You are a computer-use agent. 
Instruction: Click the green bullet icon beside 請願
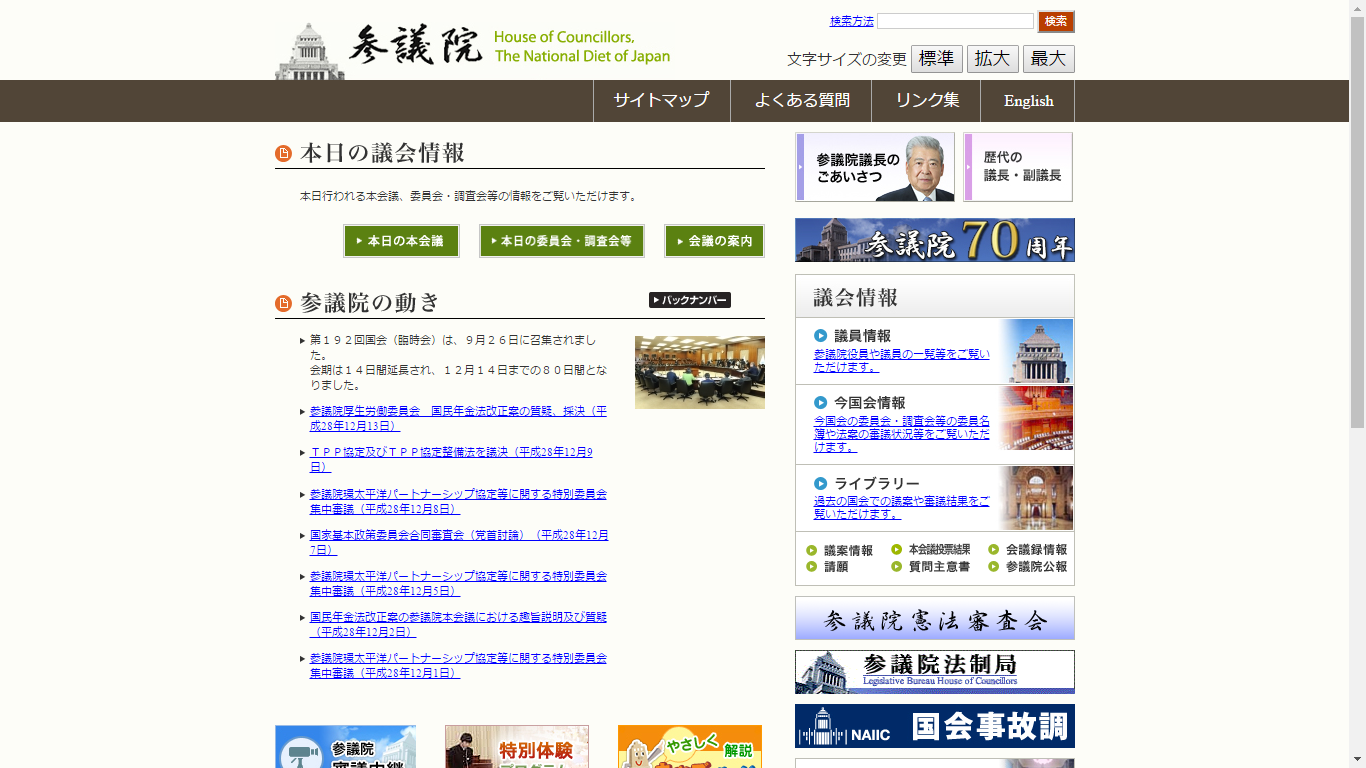point(812,566)
